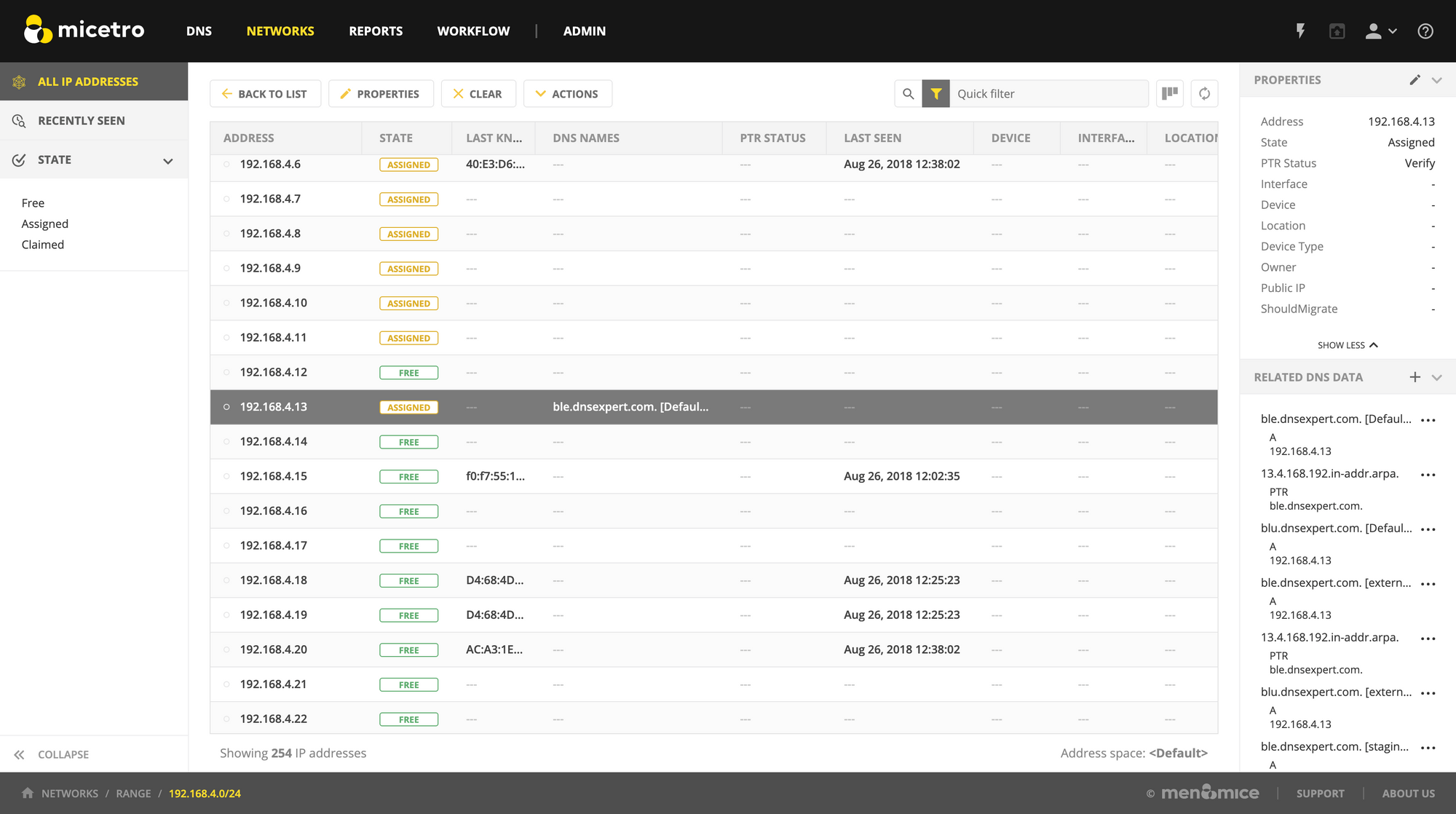Select row 192.168.4.12
This screenshot has height=814, width=1456.
point(713,373)
